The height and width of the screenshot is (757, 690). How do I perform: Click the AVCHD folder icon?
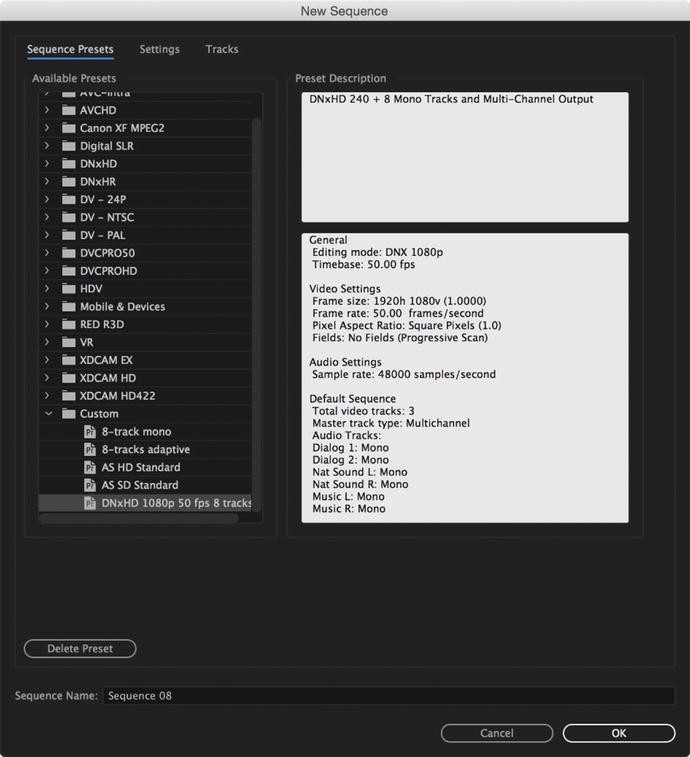click(x=69, y=111)
